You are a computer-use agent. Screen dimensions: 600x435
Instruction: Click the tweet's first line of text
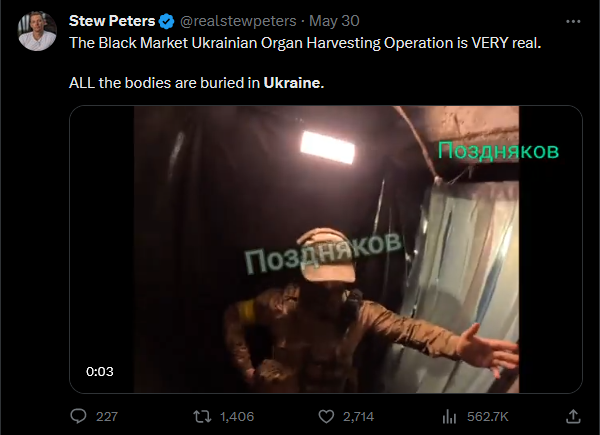click(x=305, y=43)
